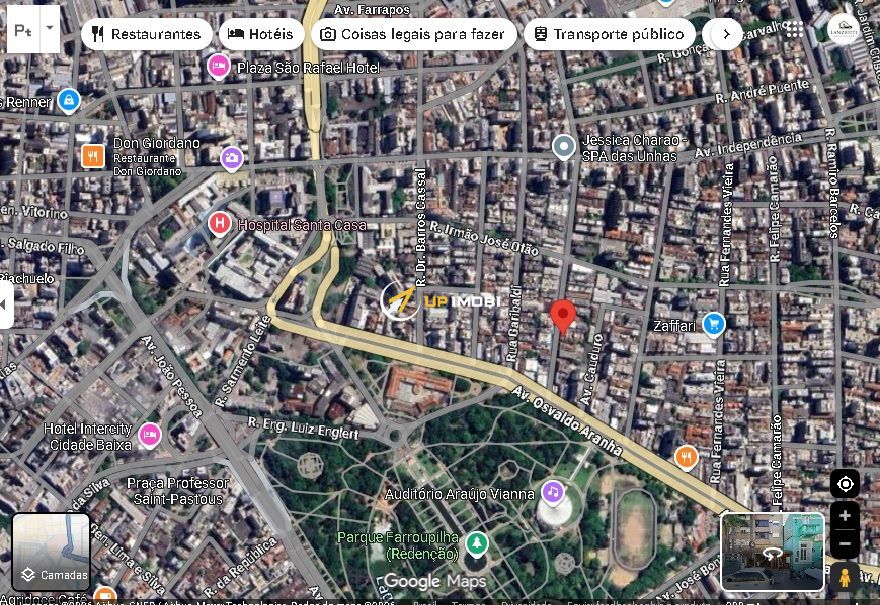Open the dropdown arrow beside Pt

pyautogui.click(x=50, y=30)
